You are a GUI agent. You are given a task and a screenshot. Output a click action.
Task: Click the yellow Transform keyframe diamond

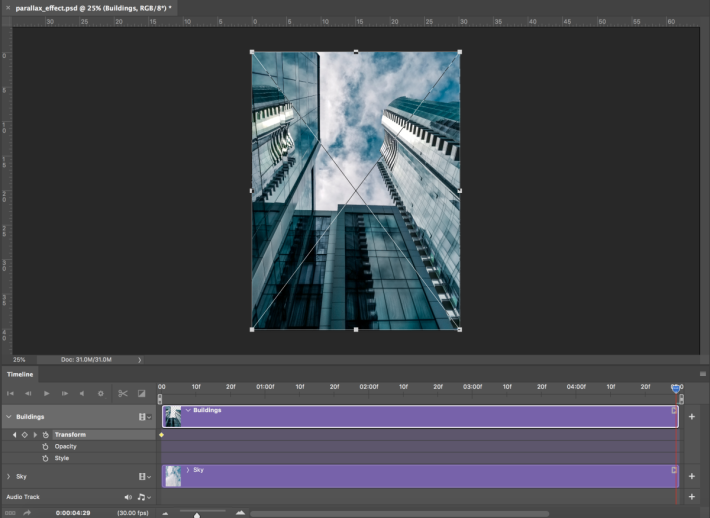[x=161, y=435]
